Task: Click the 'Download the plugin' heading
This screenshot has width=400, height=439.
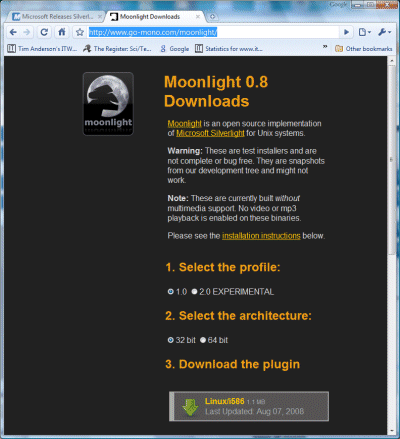Action: (x=233, y=364)
